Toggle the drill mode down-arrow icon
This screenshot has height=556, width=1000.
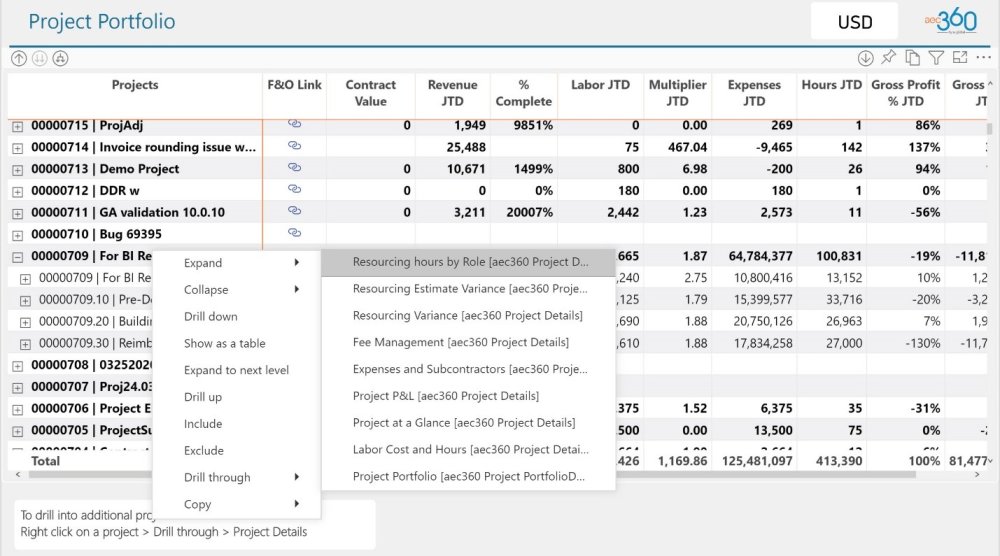coord(865,58)
